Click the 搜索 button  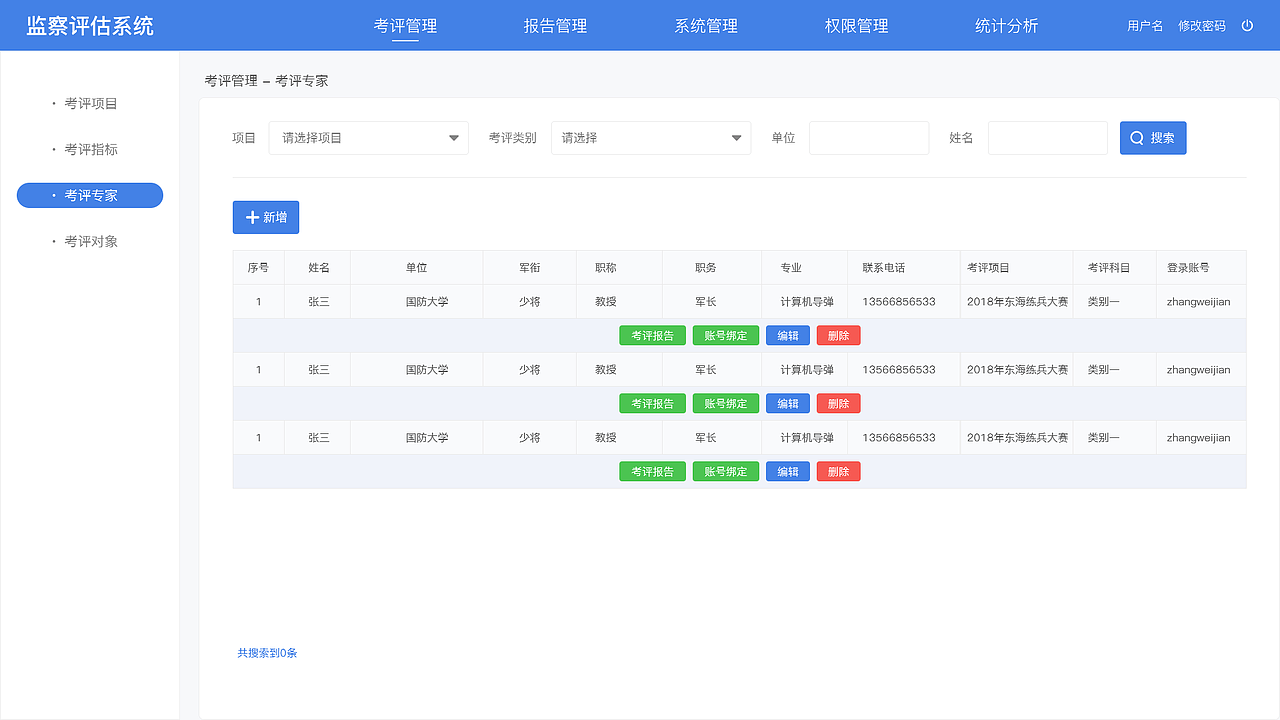pyautogui.click(x=1152, y=137)
